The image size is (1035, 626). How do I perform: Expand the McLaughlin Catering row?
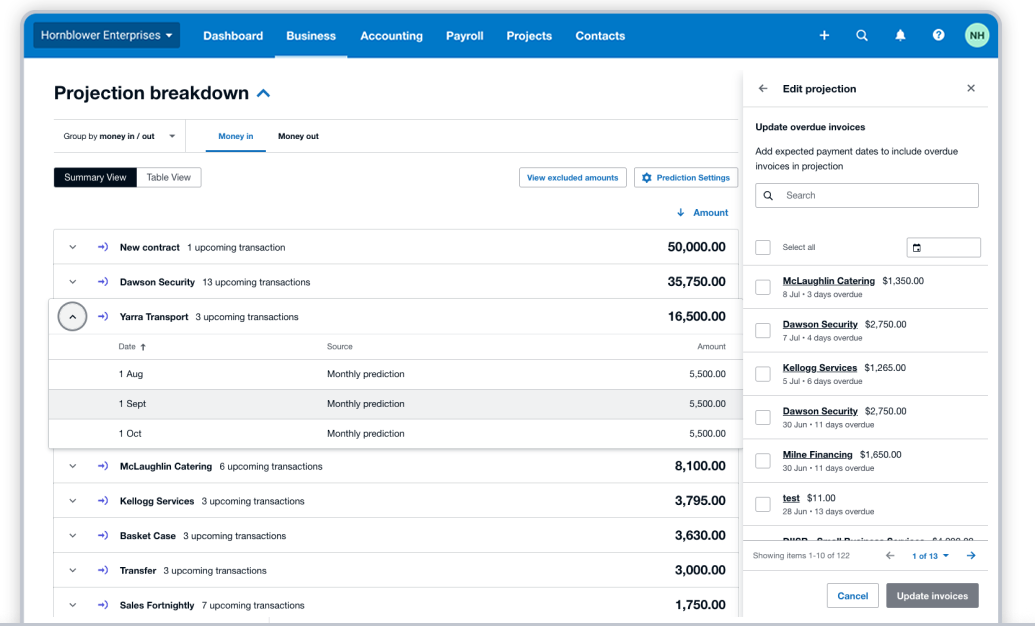(73, 466)
